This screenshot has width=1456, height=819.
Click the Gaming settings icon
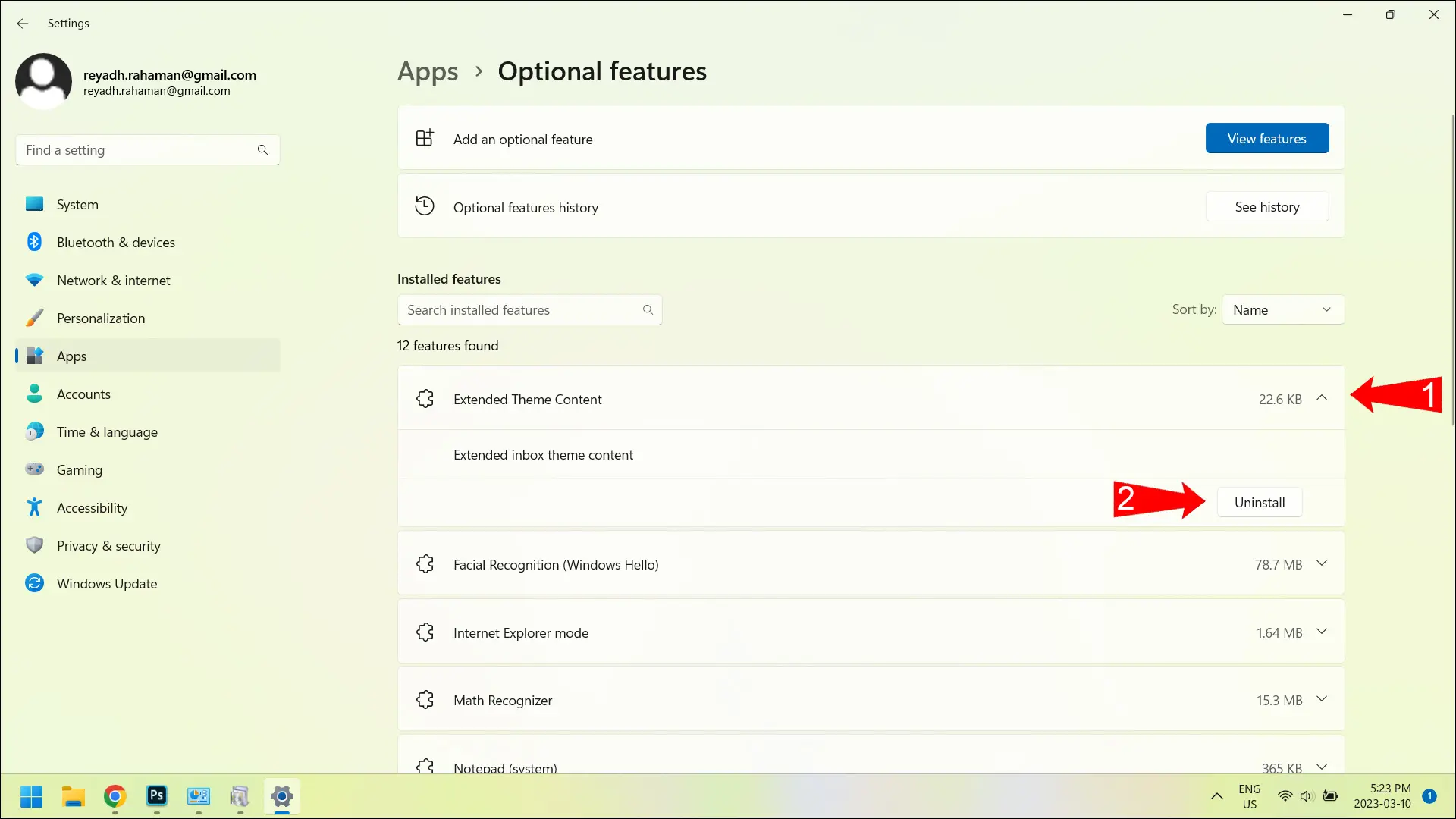tap(35, 469)
